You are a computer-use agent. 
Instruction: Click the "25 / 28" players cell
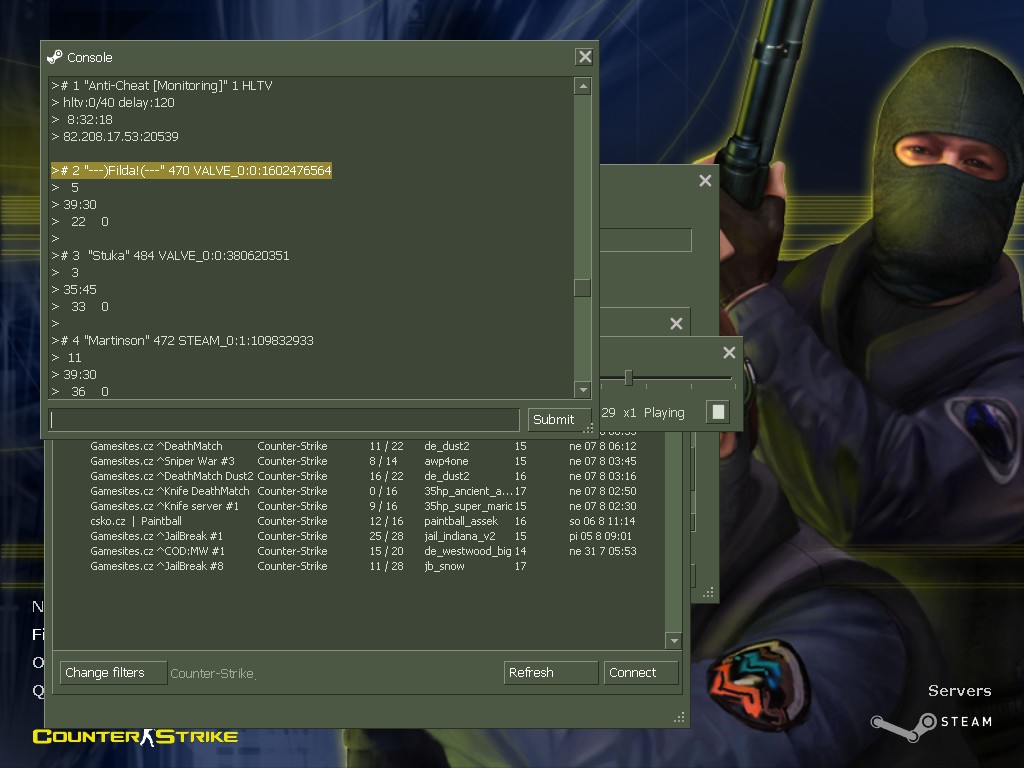(x=386, y=536)
